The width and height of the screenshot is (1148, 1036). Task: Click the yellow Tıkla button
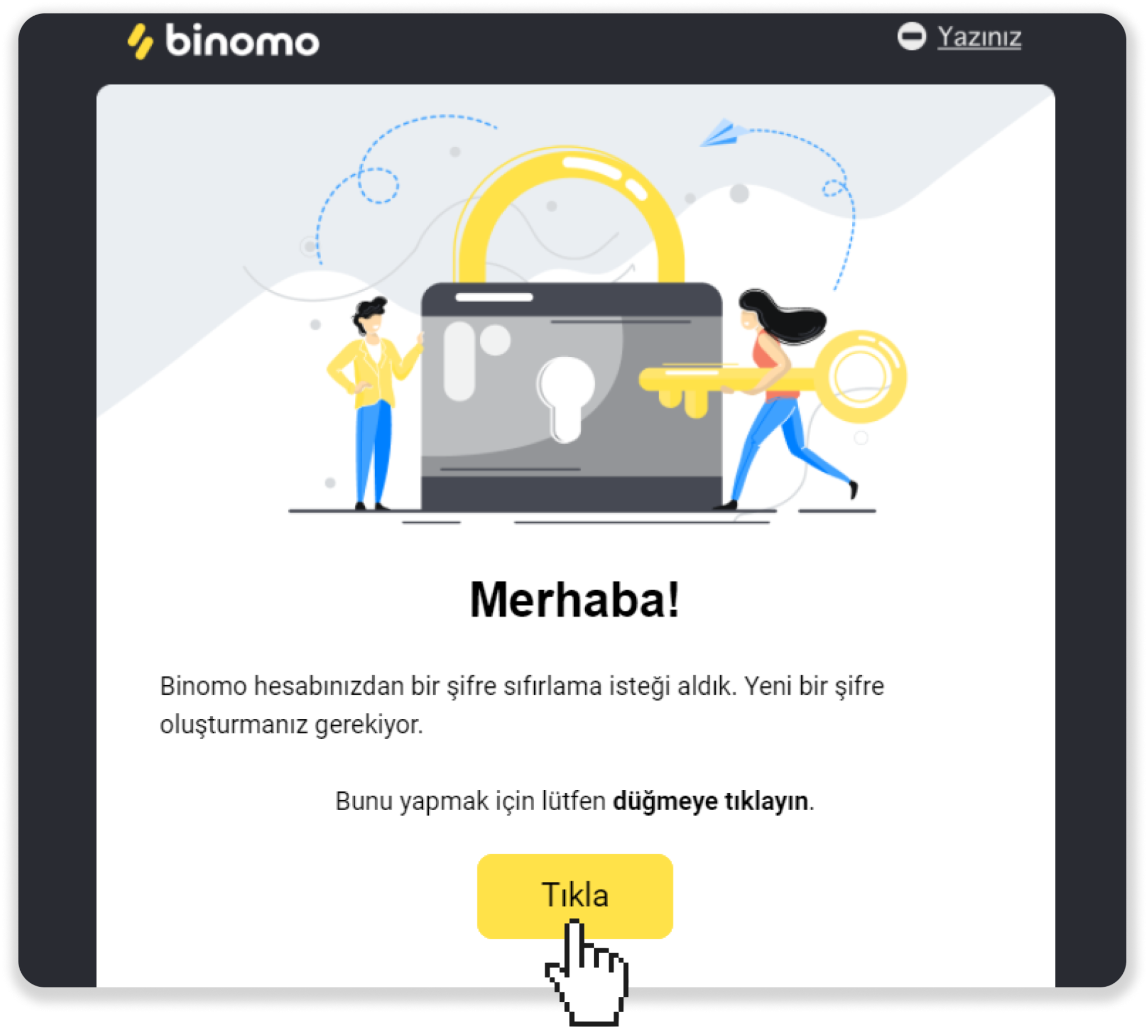(575, 896)
